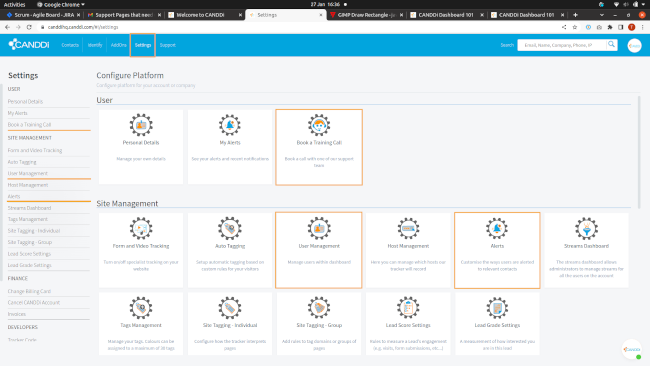The width and height of the screenshot is (650, 366).
Task: Open Alerts sidebar link
Action: [x=14, y=196]
